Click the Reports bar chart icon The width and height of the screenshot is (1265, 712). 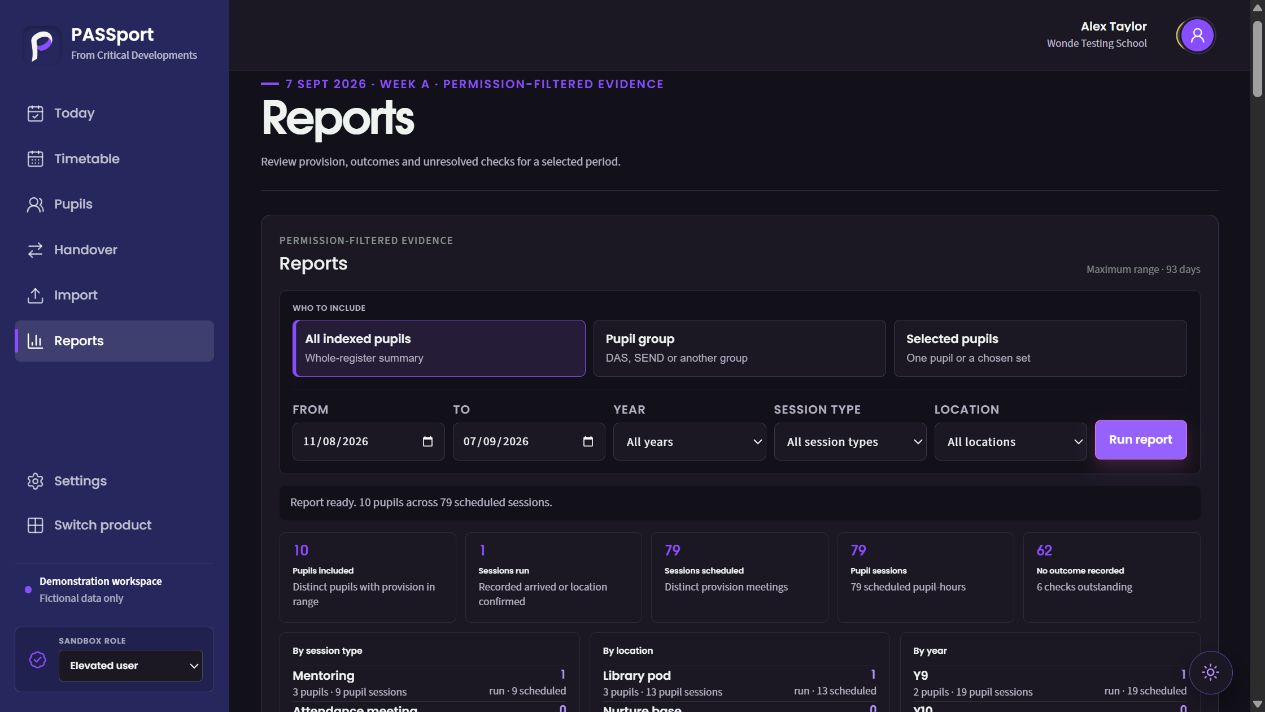coord(35,341)
